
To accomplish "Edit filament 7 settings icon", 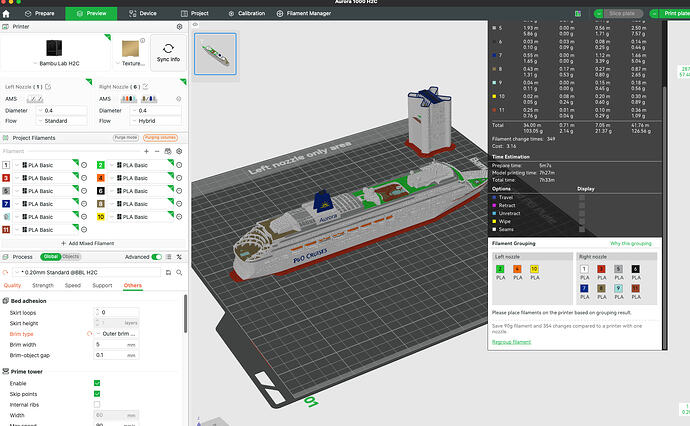I will 84,204.
